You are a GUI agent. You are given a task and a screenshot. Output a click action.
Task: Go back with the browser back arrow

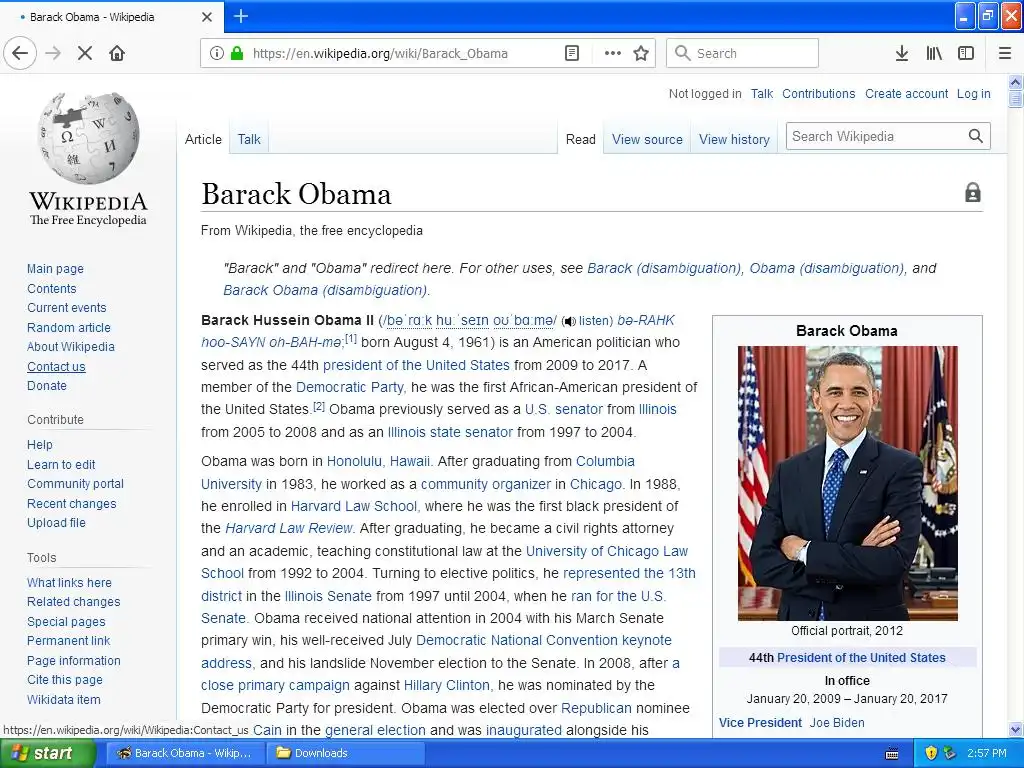pyautogui.click(x=20, y=54)
